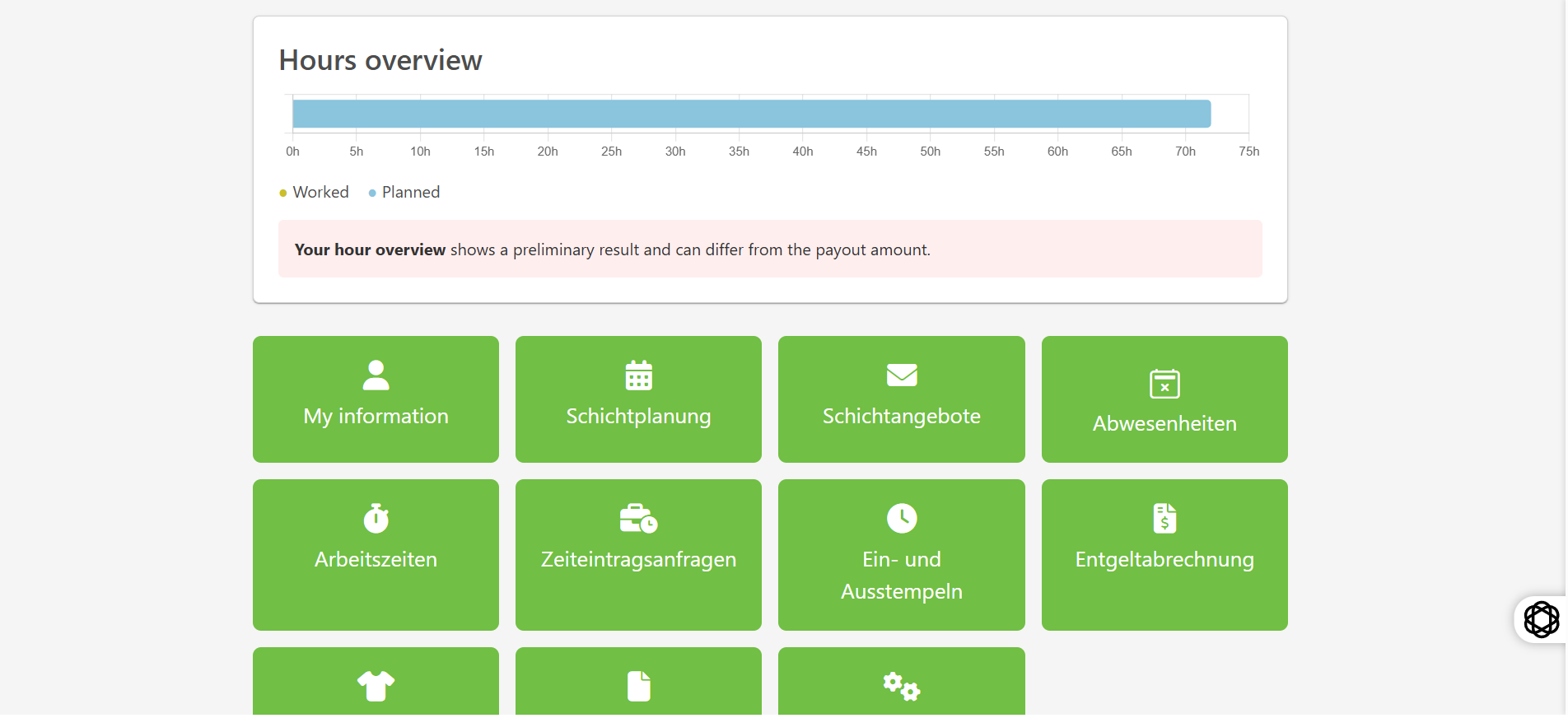Click the blue Planned legend dot
The height and width of the screenshot is (718, 1568).
tap(372, 193)
